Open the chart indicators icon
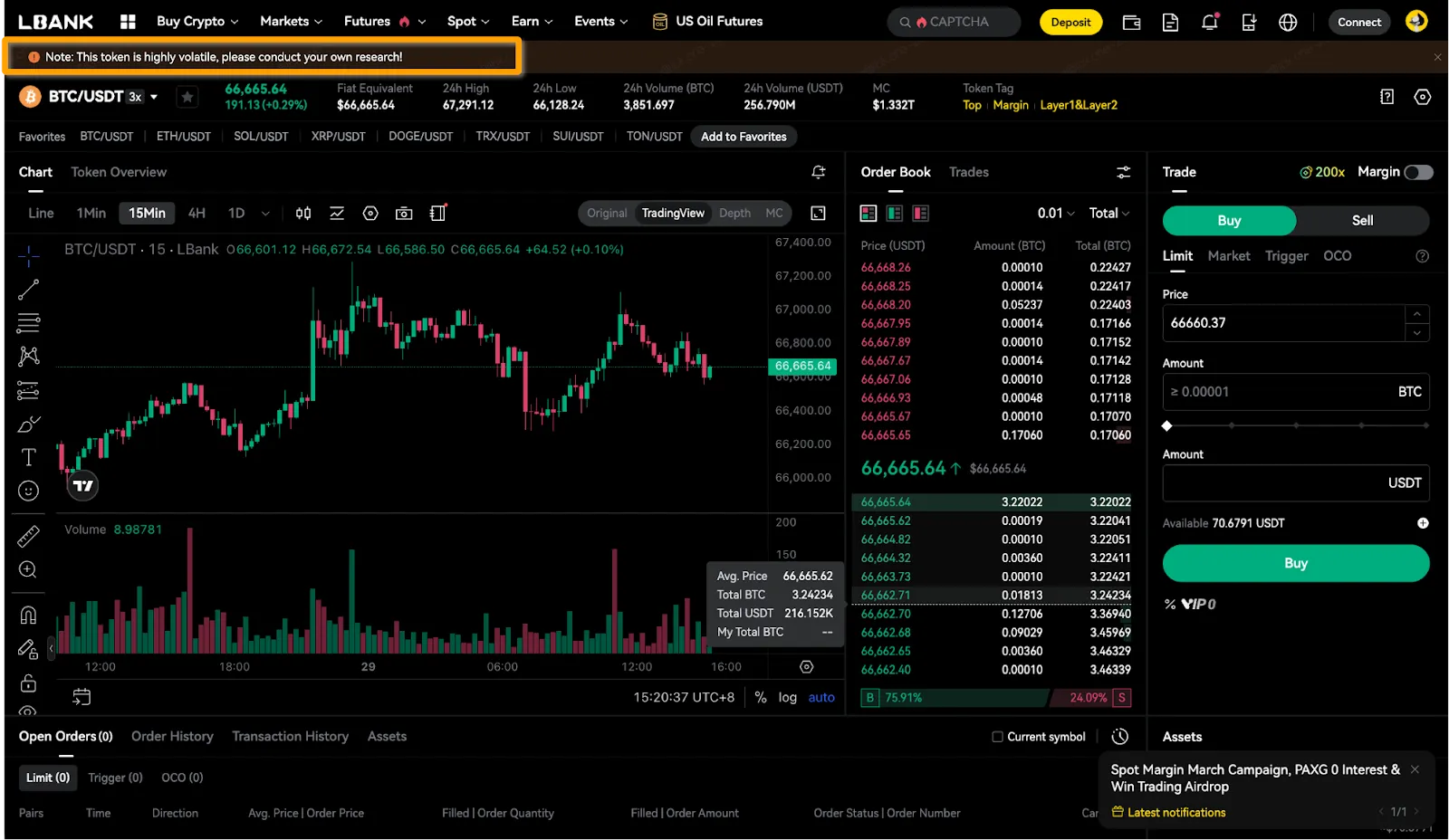Screen dimensions: 1449x840 pyautogui.click(x=337, y=214)
